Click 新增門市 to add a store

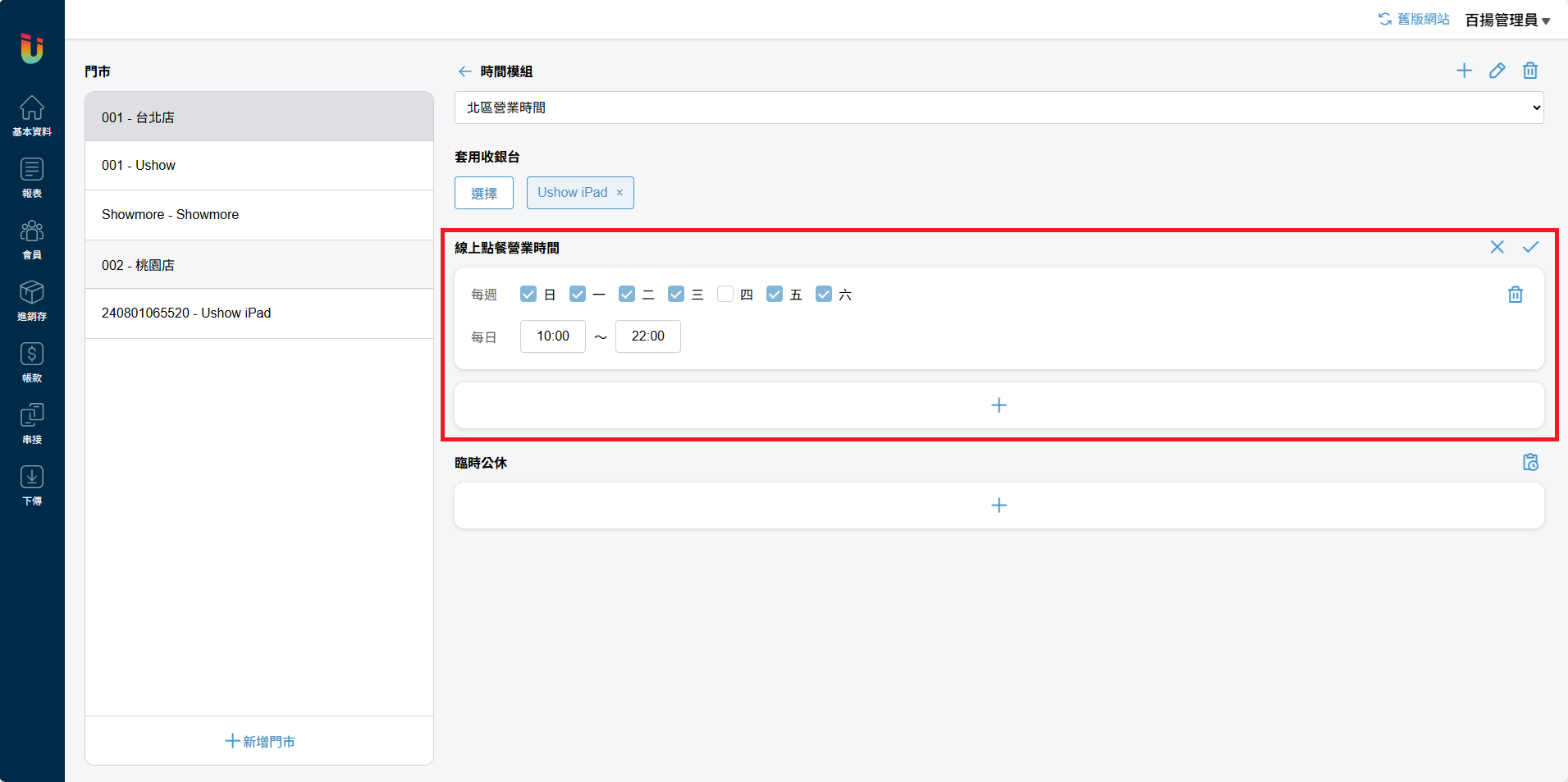259,741
